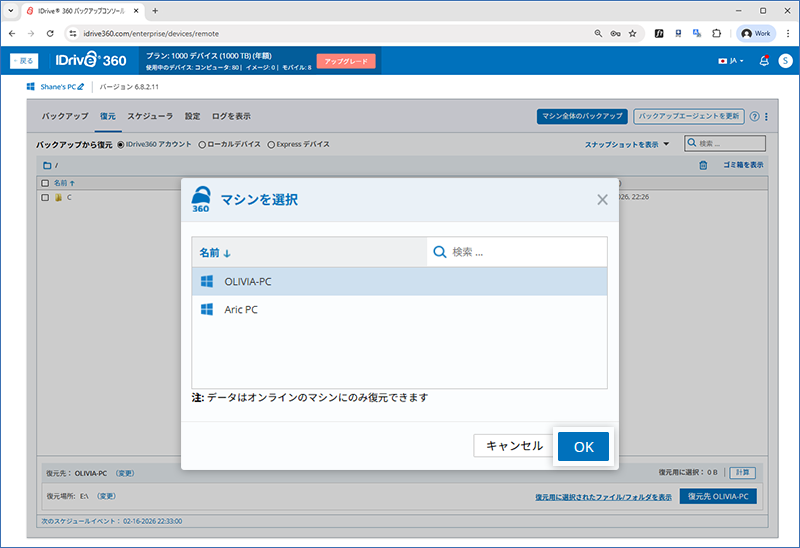The image size is (800, 548).
Task: Click the pencil icon next to Shane's PC
Action: point(81,88)
